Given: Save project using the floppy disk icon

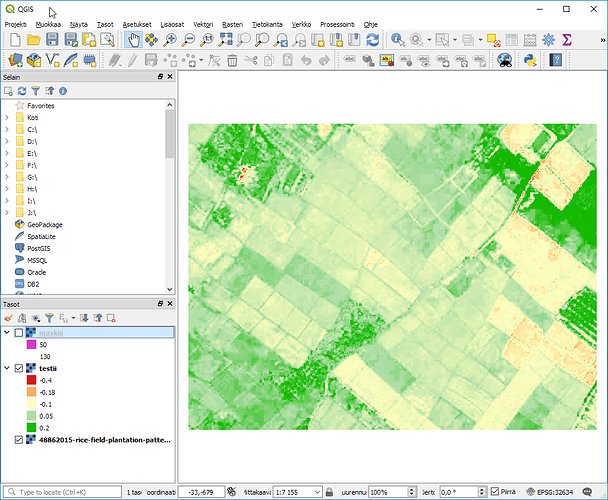Looking at the screenshot, I should 52,40.
